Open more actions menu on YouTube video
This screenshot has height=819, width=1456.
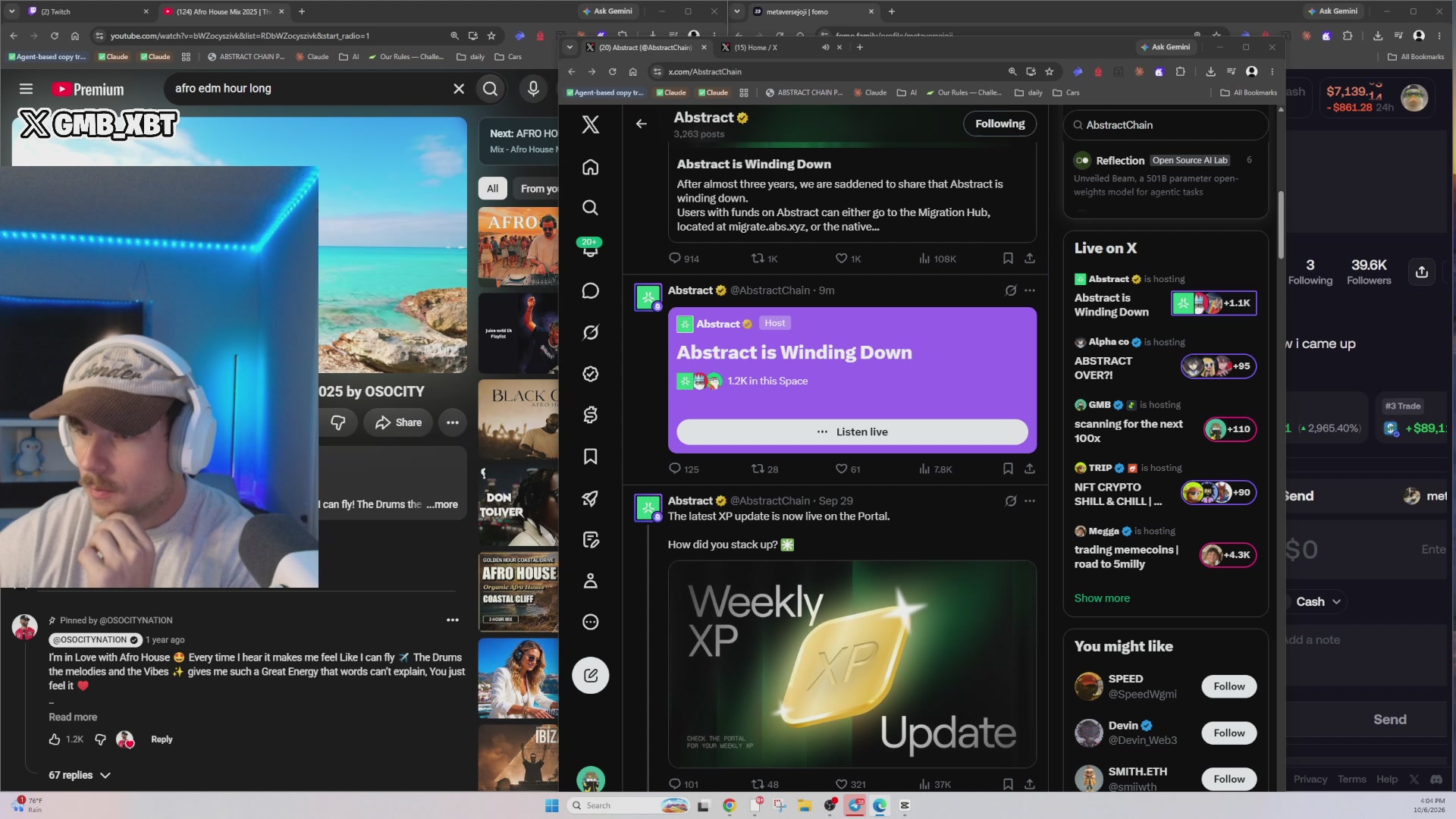[x=453, y=422]
